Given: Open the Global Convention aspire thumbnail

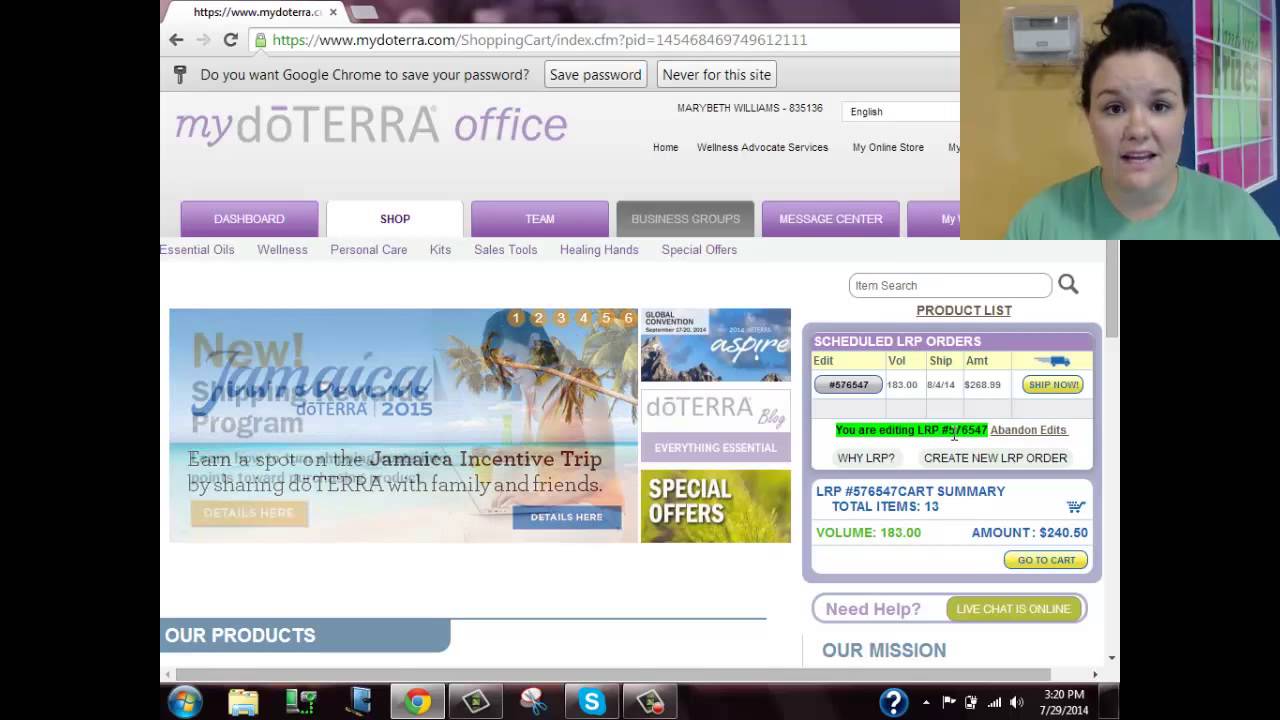Looking at the screenshot, I should pyautogui.click(x=715, y=345).
